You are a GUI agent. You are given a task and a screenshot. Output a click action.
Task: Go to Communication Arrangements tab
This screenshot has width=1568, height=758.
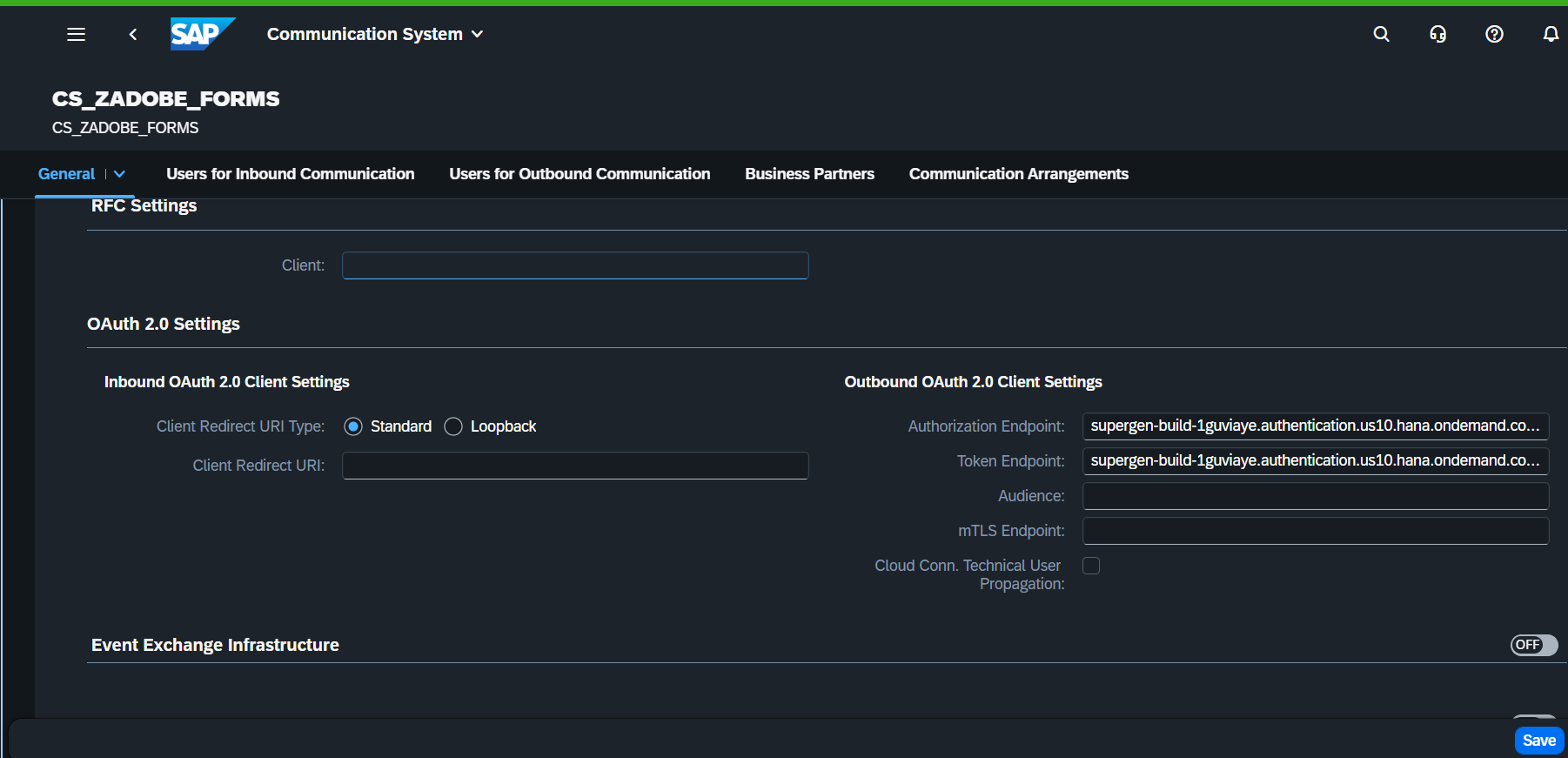pos(1018,174)
